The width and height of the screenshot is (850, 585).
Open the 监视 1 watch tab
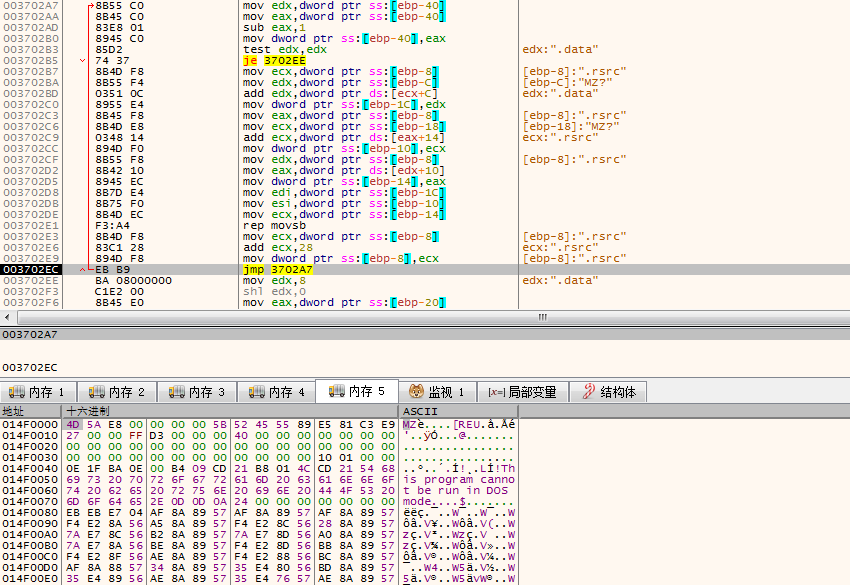pos(437,391)
